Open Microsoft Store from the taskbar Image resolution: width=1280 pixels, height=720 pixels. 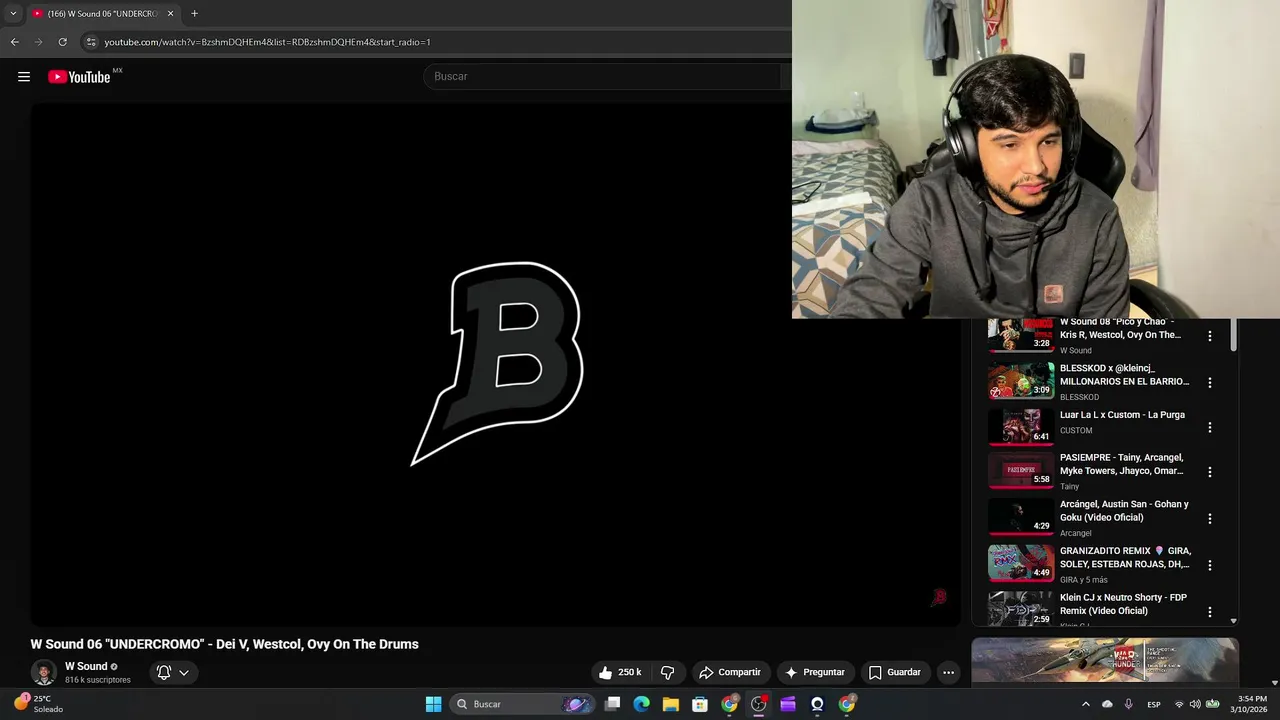700,704
